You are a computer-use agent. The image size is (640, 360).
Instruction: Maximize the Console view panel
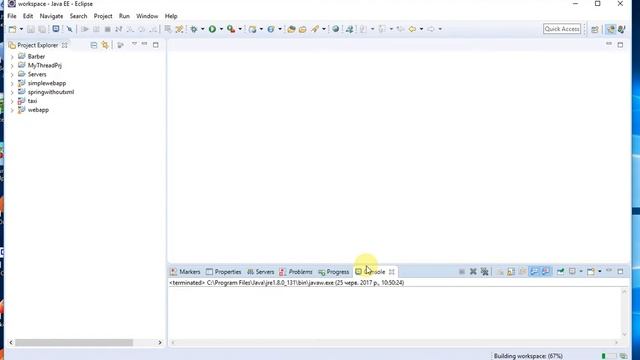pos(620,271)
